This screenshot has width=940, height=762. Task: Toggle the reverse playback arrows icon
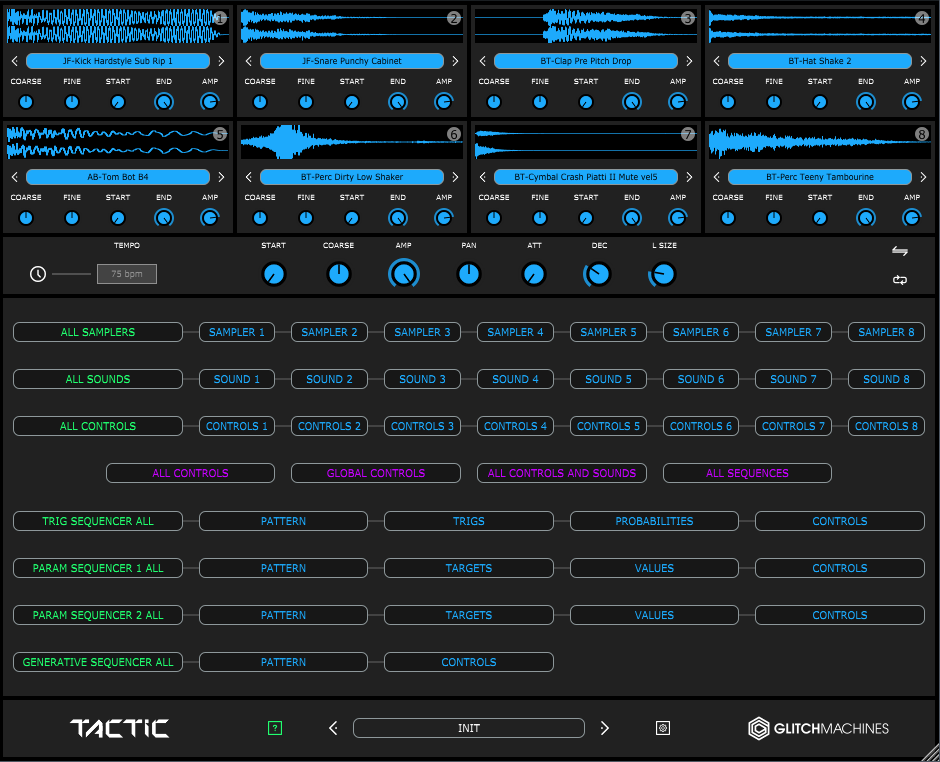coord(899,251)
